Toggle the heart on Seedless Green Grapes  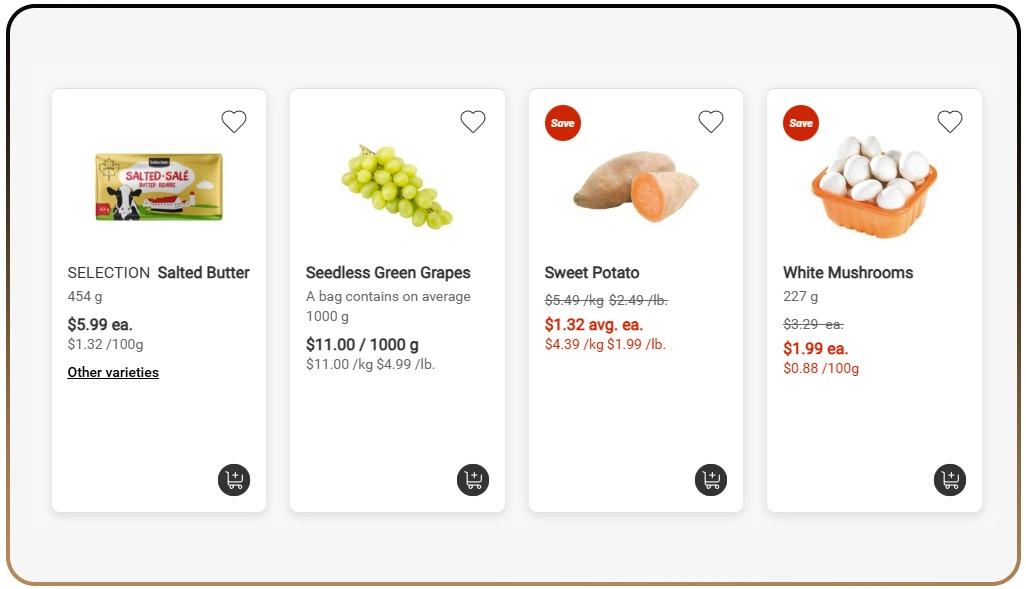(x=473, y=121)
